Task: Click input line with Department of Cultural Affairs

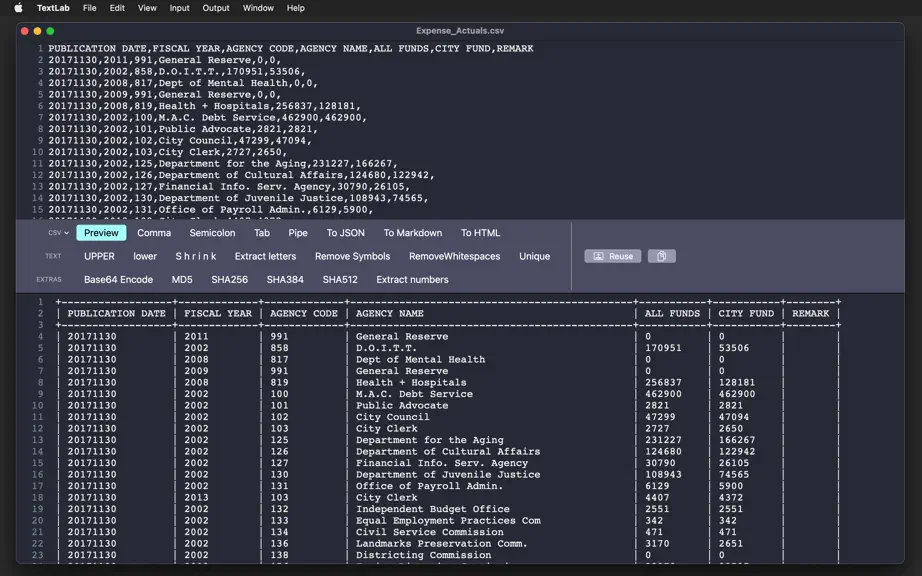Action: coord(241,175)
